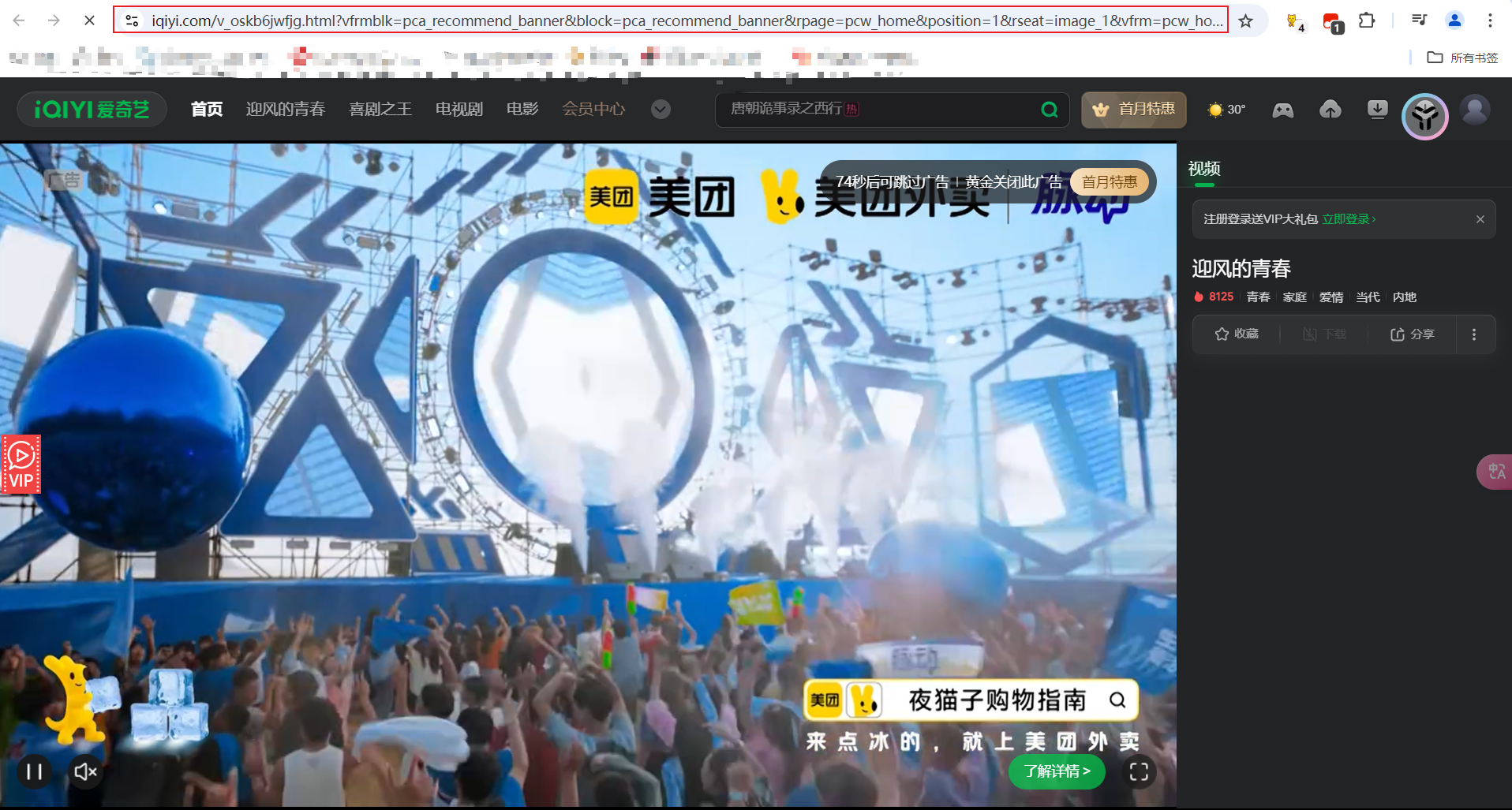Click the red VIP play badge
The height and width of the screenshot is (810, 1512).
pyautogui.click(x=21, y=465)
